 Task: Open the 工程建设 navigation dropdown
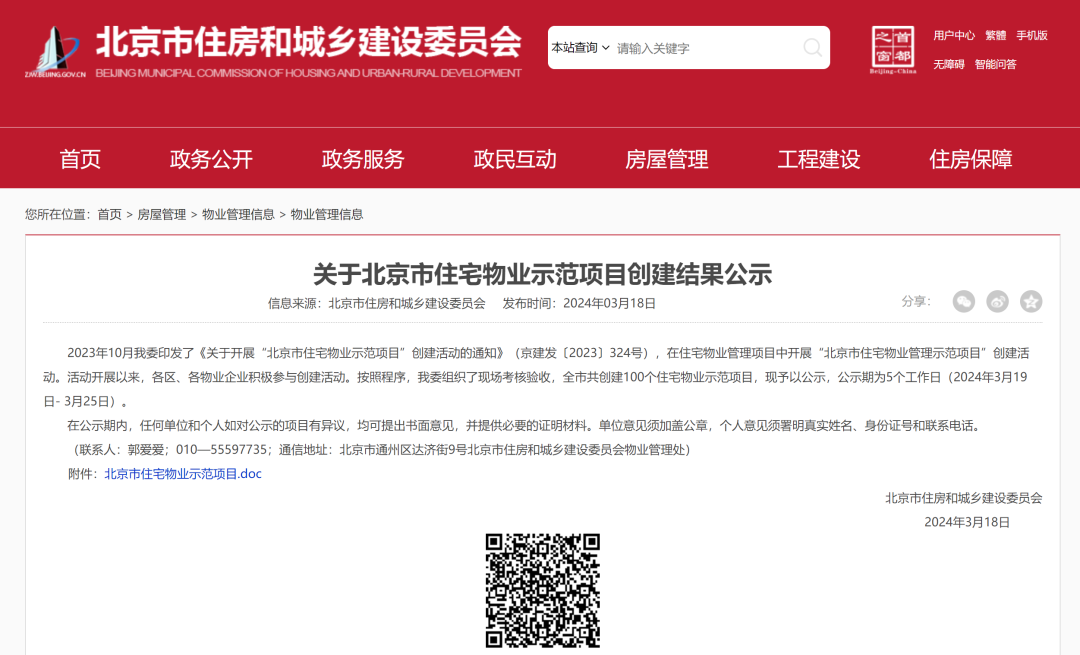pyautogui.click(x=818, y=158)
